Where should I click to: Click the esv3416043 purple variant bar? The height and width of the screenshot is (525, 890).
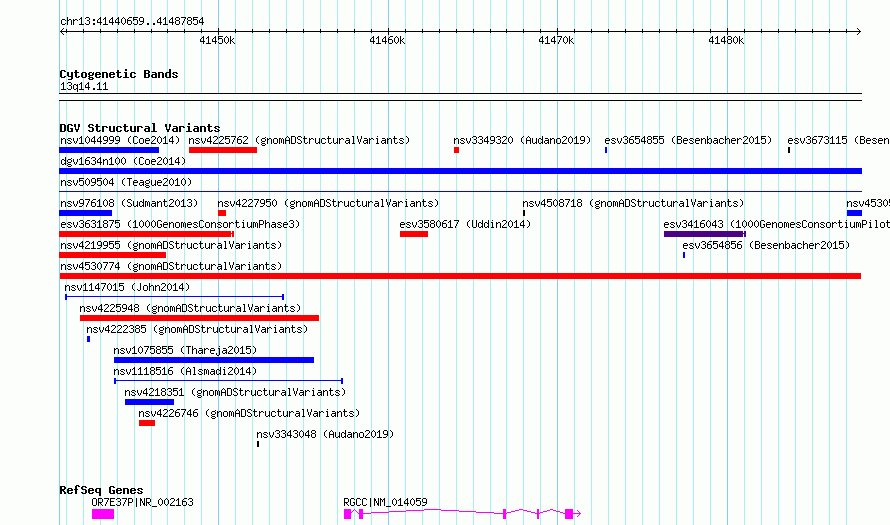click(x=704, y=234)
